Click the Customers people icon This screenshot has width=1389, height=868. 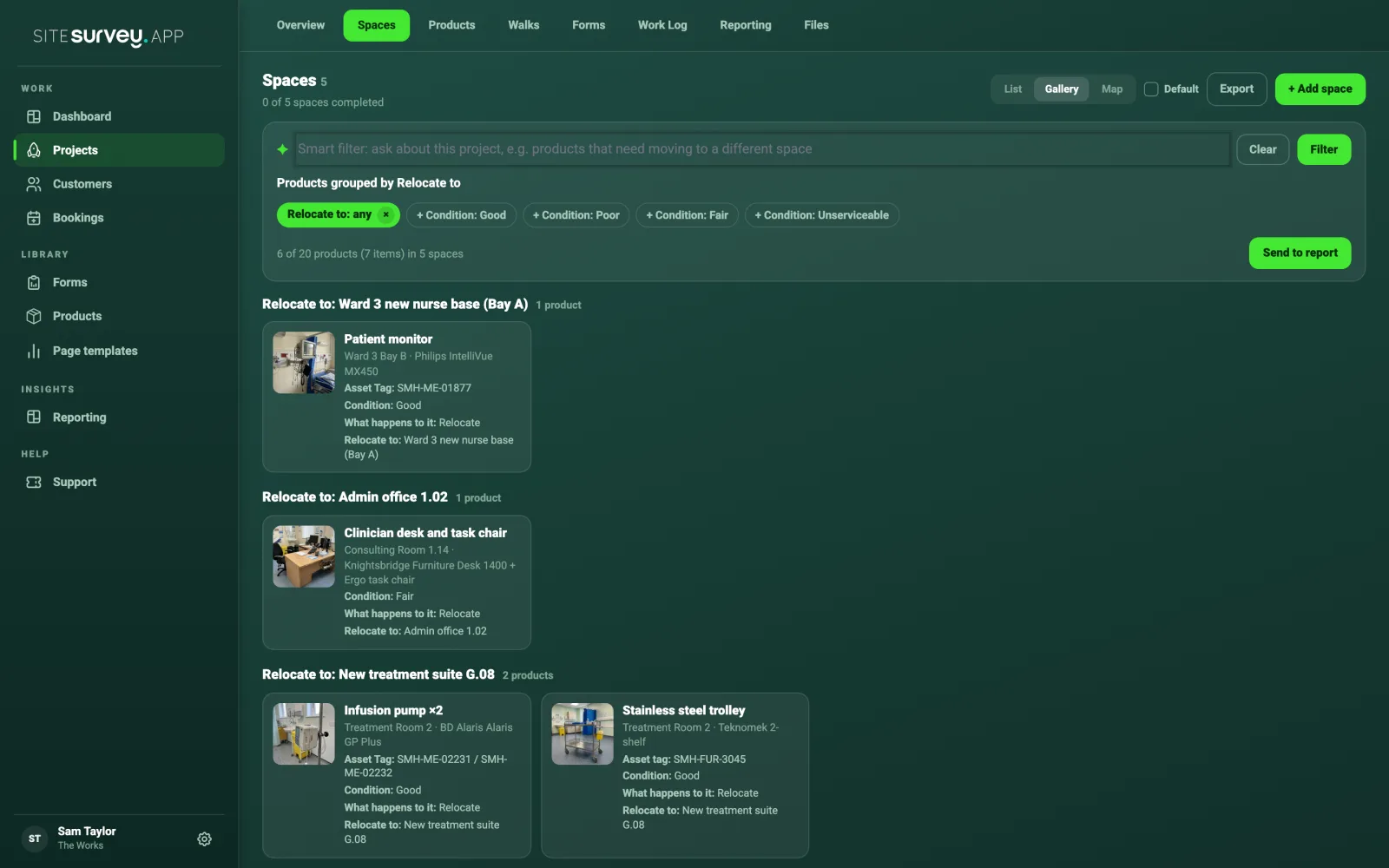(x=34, y=184)
